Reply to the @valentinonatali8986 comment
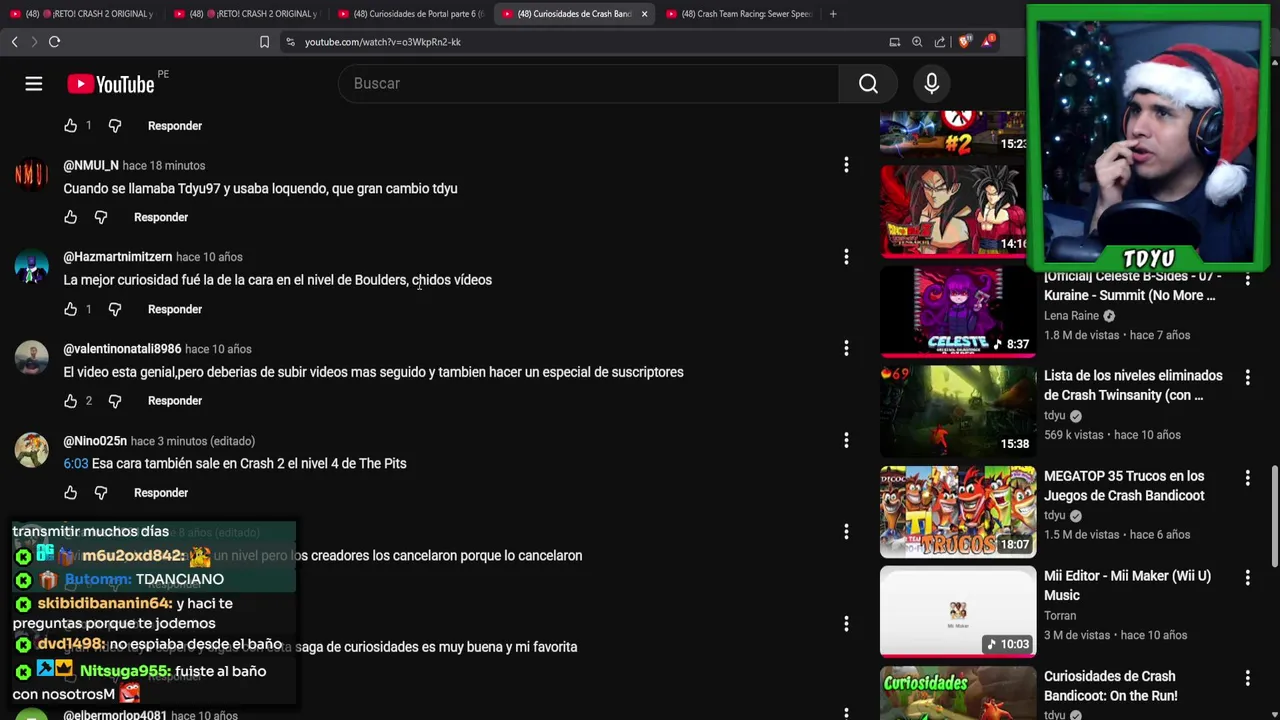 175,401
